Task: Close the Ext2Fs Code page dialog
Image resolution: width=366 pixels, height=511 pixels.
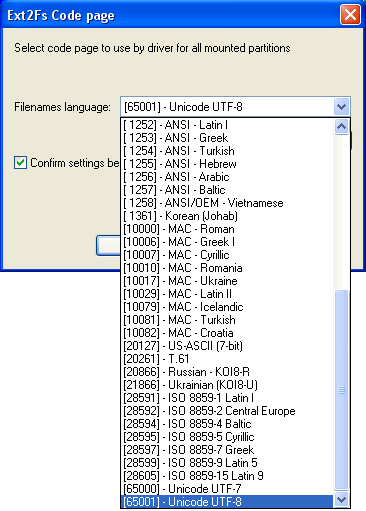Action: [x=350, y=15]
